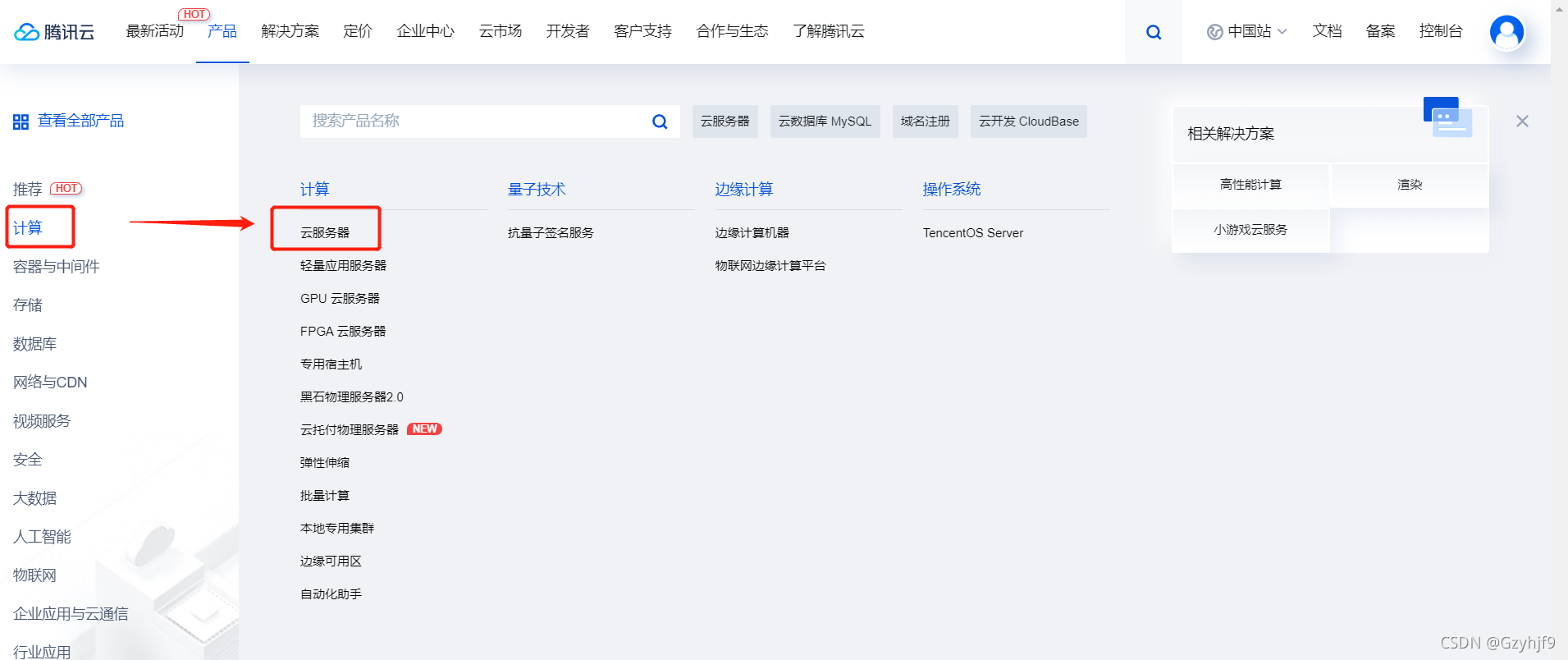Open 云服务器 product under 计算

[325, 233]
